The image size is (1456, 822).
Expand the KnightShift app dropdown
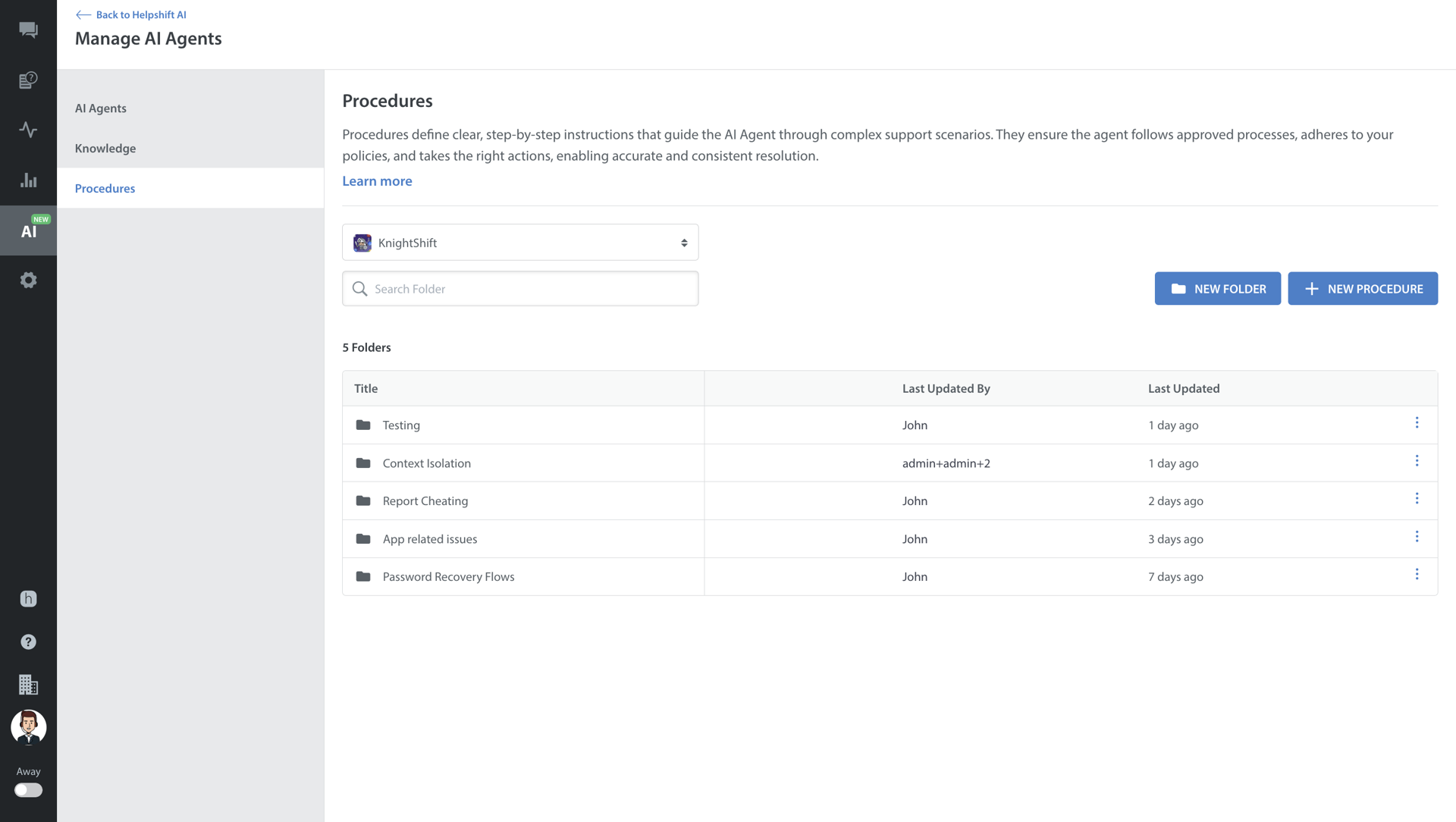pos(520,243)
